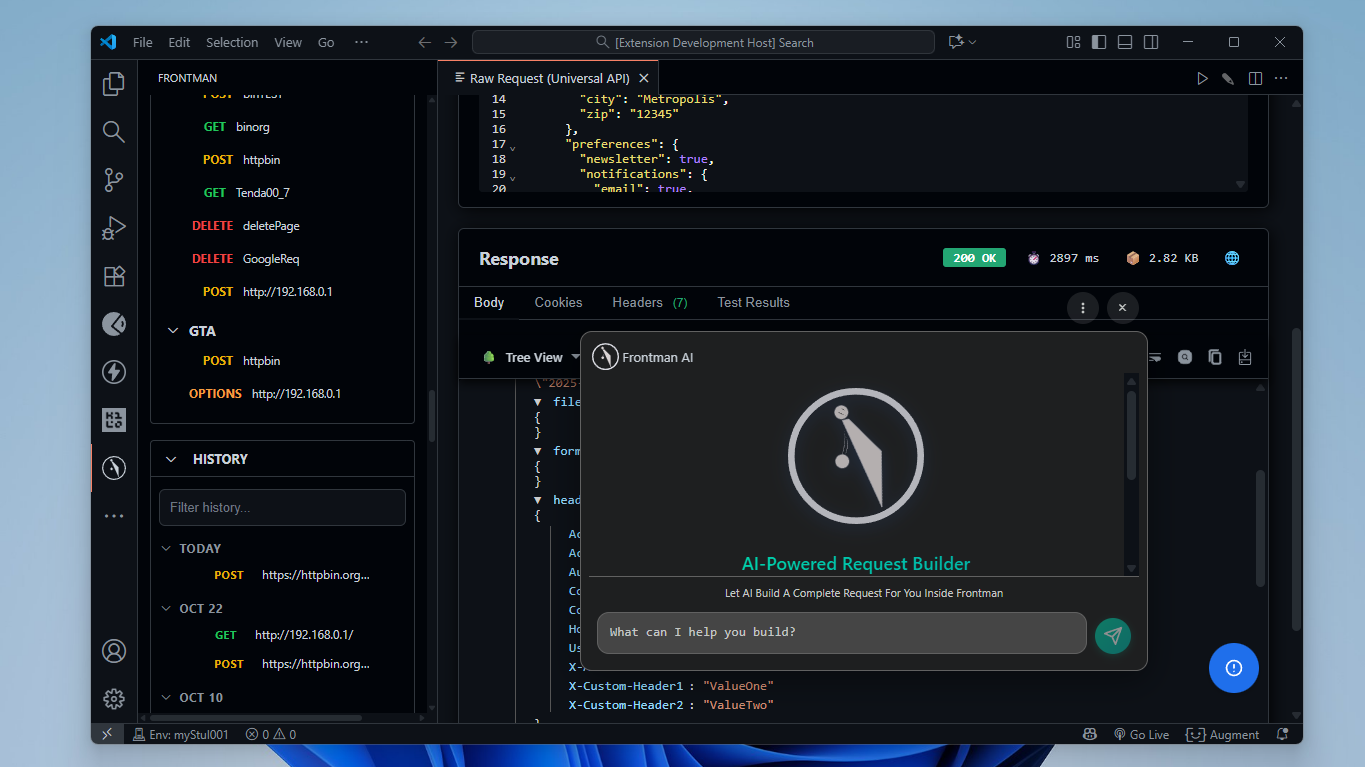Go back with the left arrow
Image resolution: width=1365 pixels, height=767 pixels.
[x=424, y=42]
